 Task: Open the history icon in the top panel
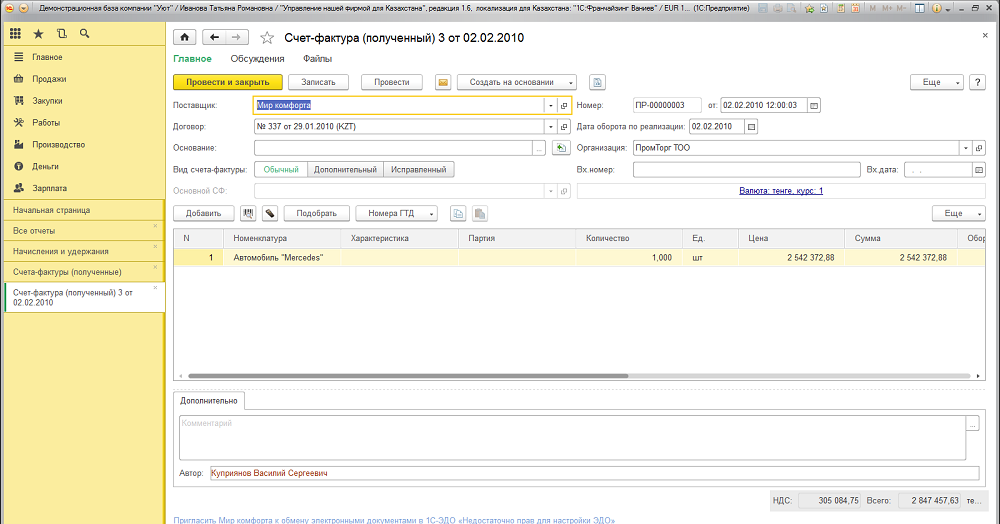[x=61, y=34]
